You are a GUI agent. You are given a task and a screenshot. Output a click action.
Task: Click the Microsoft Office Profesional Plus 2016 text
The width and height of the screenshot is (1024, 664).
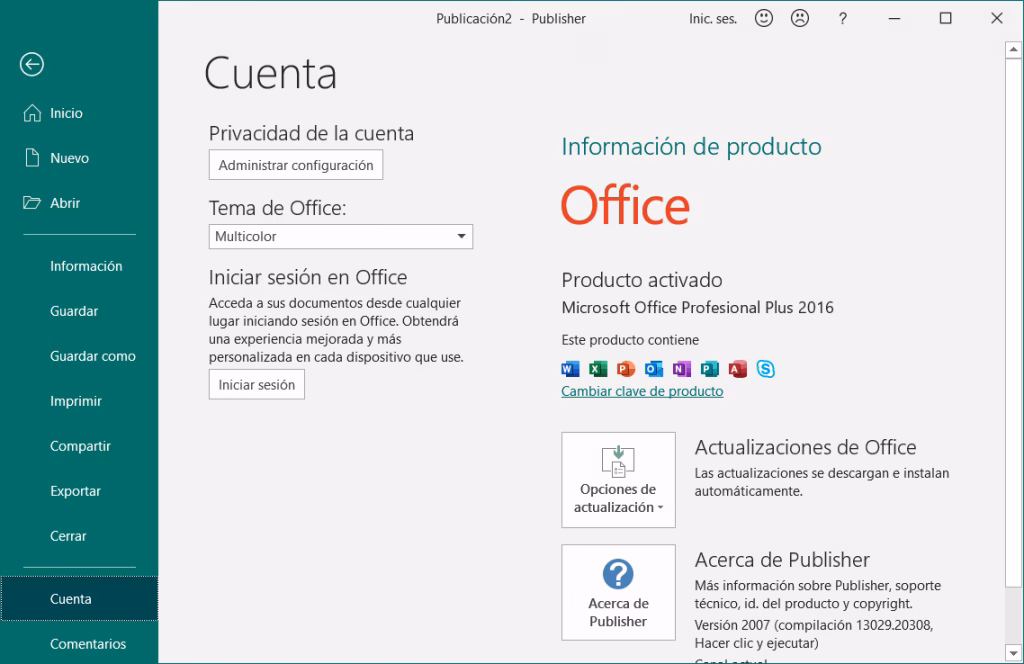coord(697,308)
